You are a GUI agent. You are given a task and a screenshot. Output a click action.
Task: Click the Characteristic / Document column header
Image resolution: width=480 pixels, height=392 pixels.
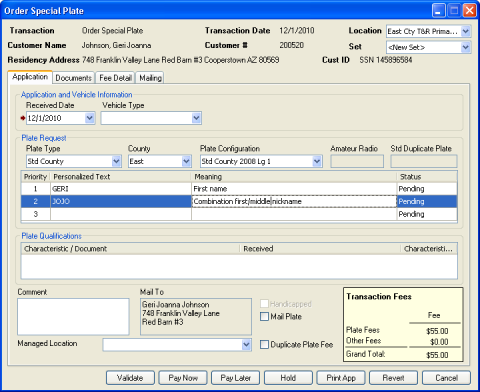click(x=131, y=249)
